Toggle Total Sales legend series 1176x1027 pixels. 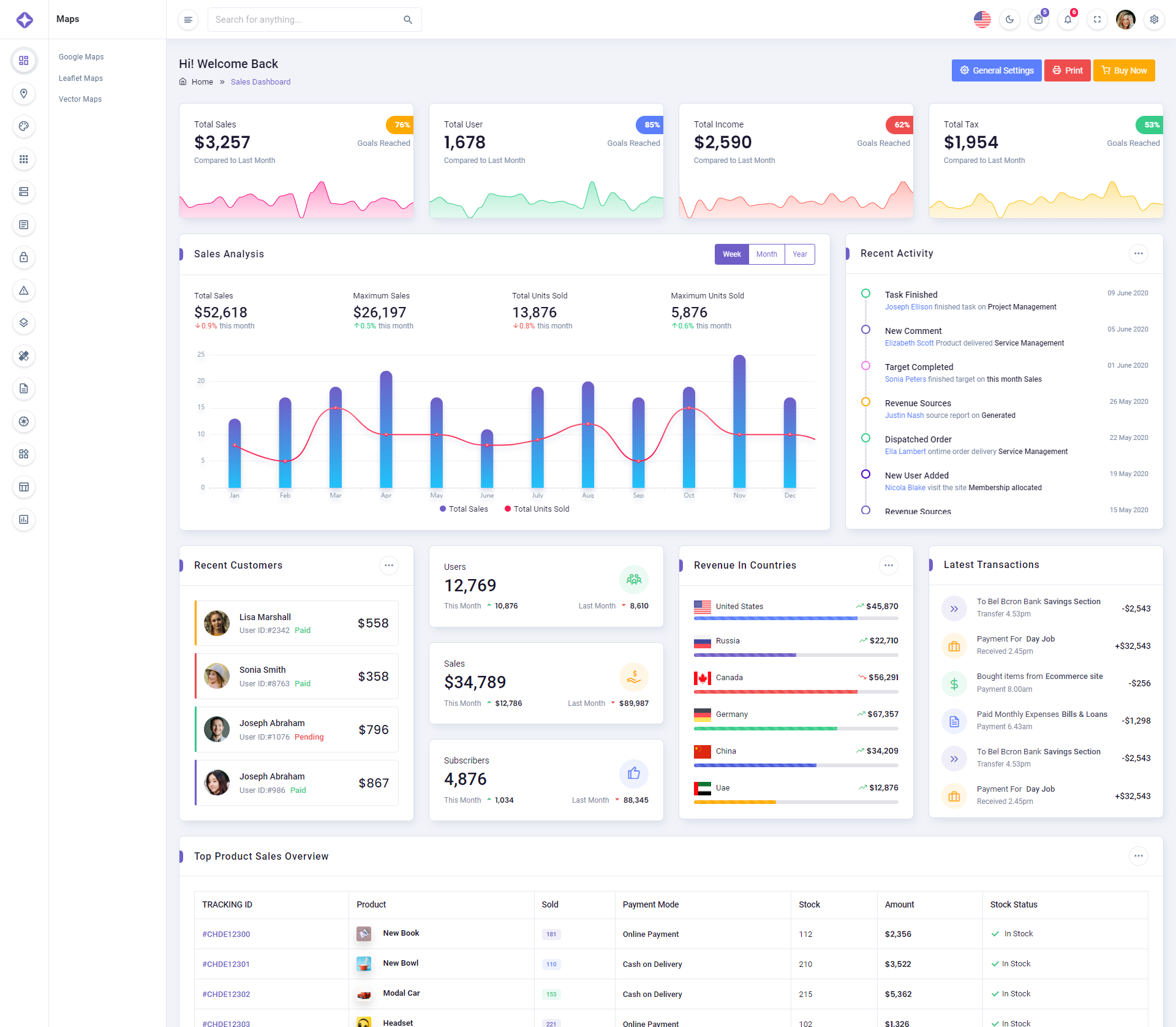click(464, 509)
